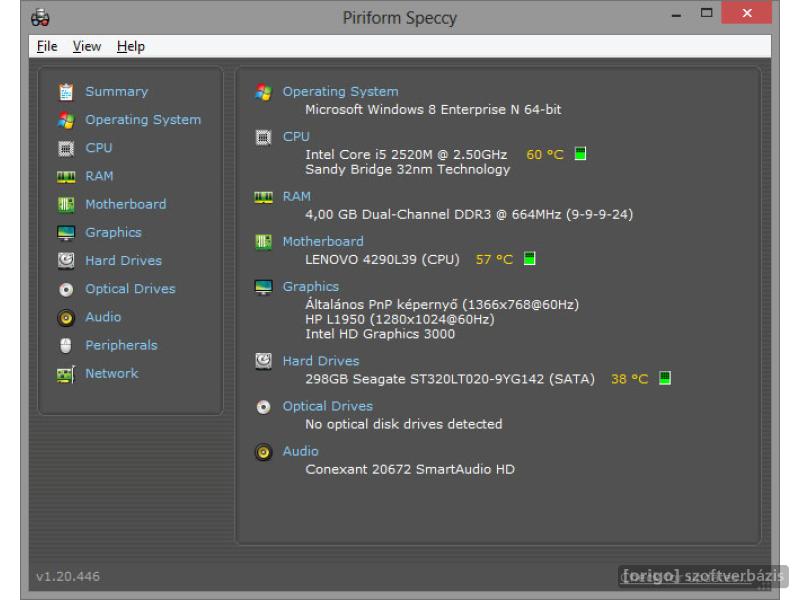
Task: Click 'LENOVO 4290L39 (CPU)' text
Action: (x=382, y=259)
